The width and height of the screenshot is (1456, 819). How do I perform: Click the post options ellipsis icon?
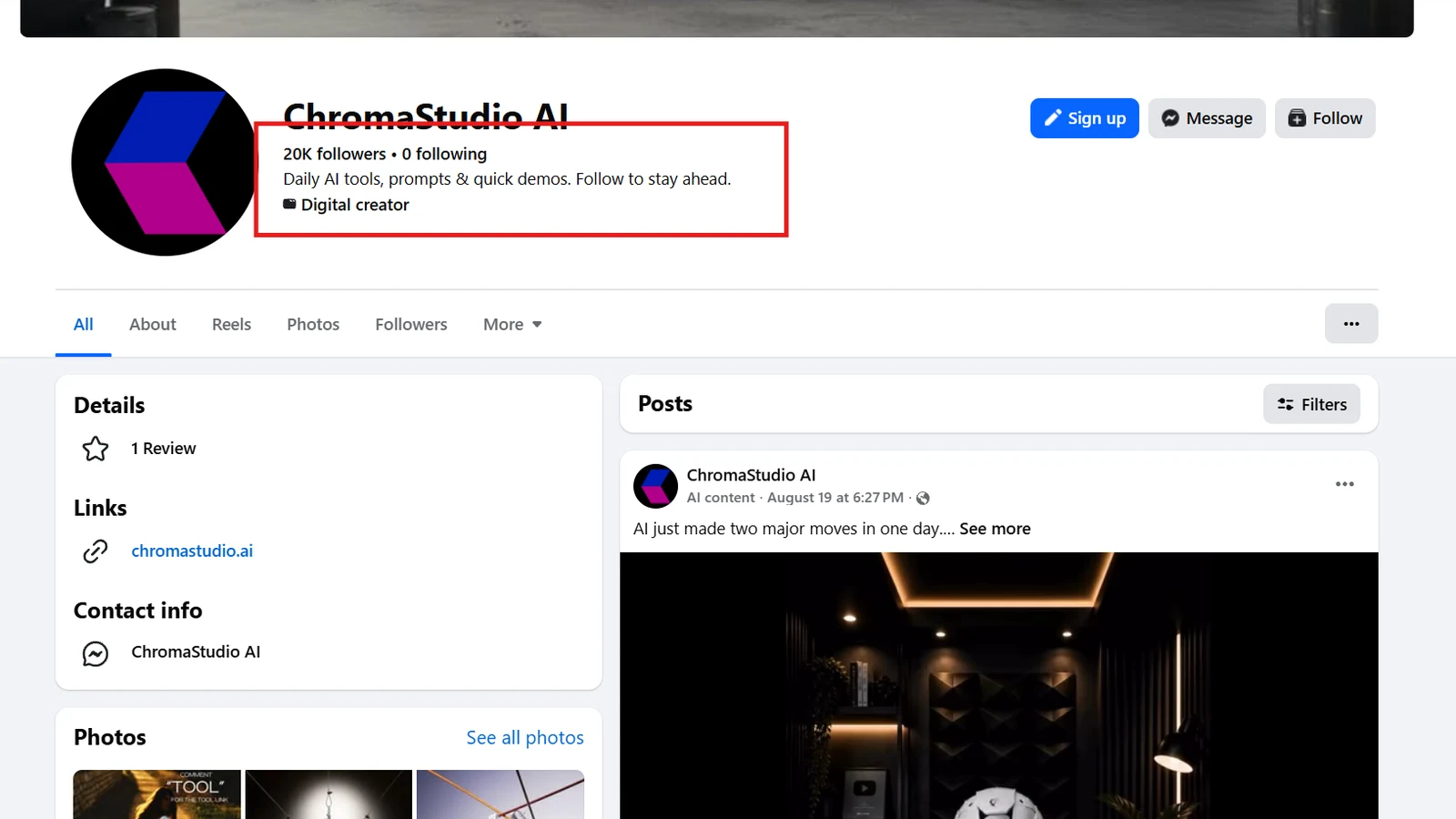[1345, 484]
